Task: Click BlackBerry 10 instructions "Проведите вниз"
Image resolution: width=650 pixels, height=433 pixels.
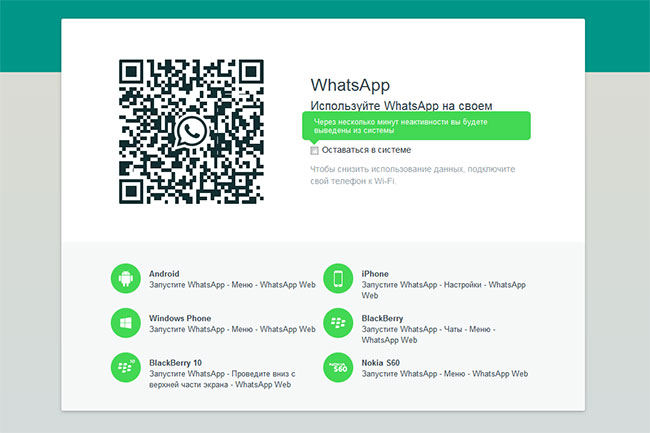Action: point(222,379)
